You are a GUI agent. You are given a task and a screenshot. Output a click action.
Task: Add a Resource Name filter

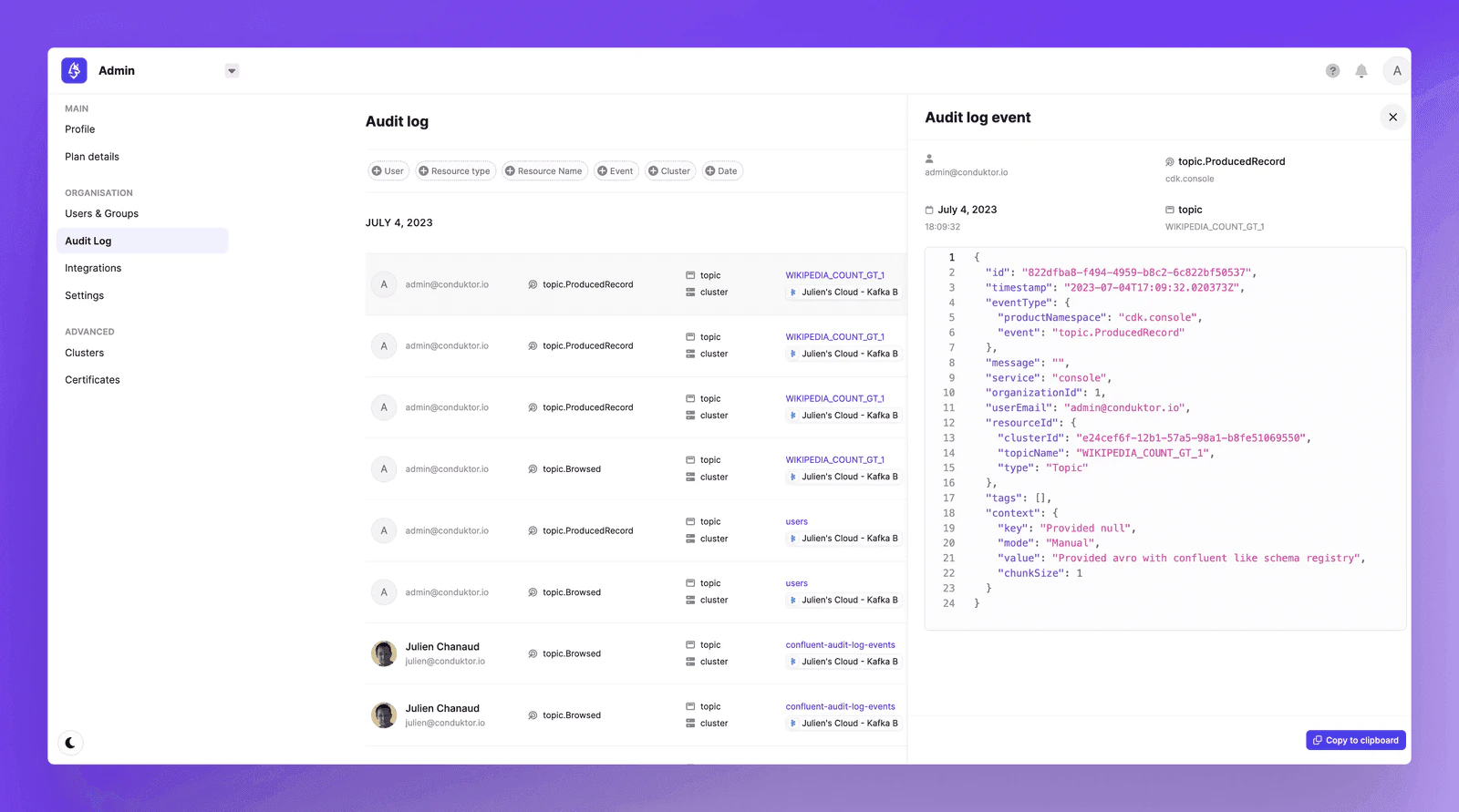(544, 171)
